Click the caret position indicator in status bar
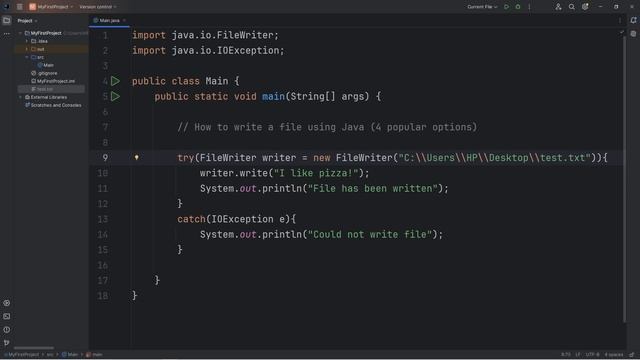Image resolution: width=640 pixels, height=360 pixels. (x=566, y=355)
